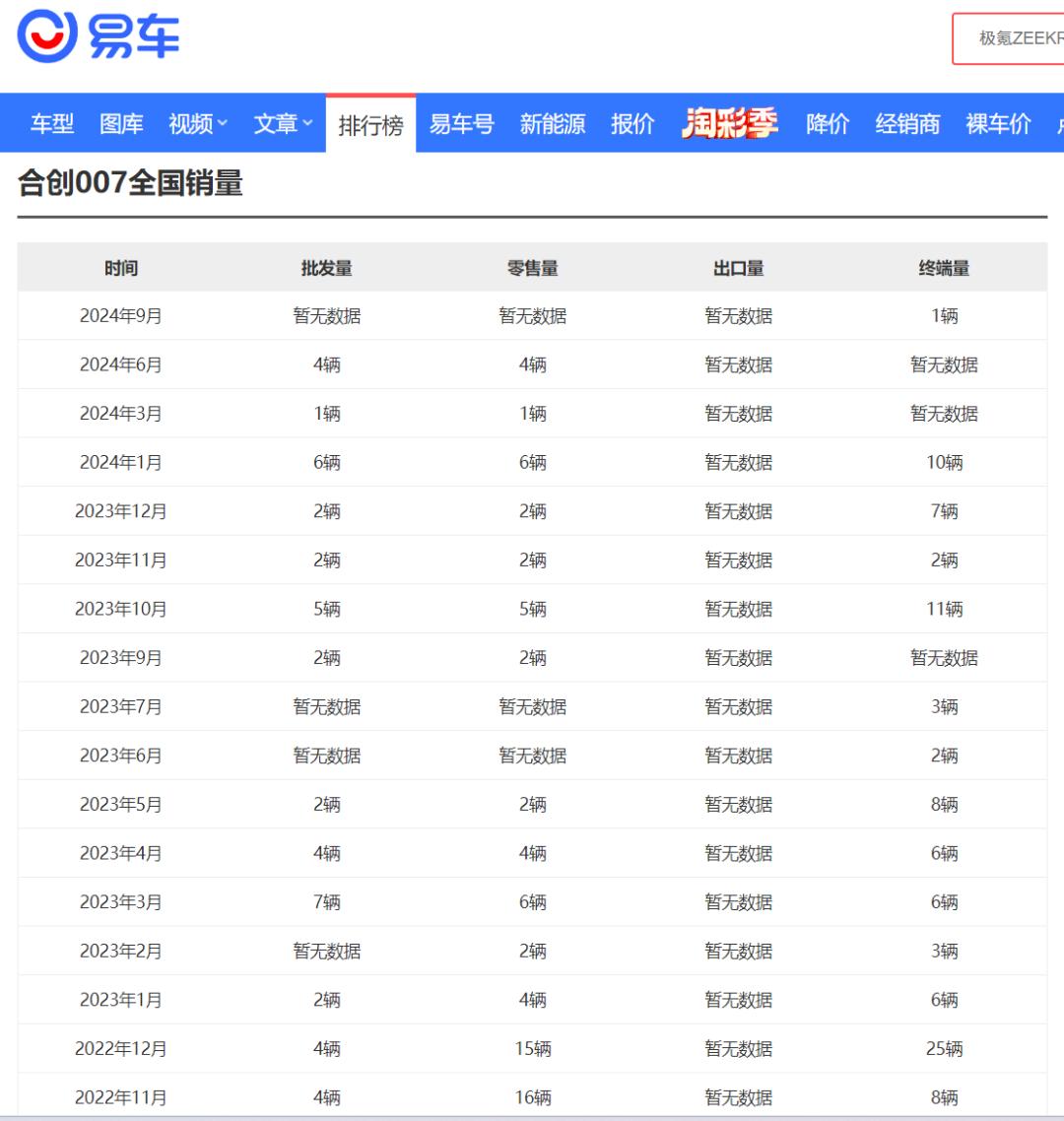Select the 2022年12月 row date
Viewport: 1064px width, 1121px height.
121,1048
